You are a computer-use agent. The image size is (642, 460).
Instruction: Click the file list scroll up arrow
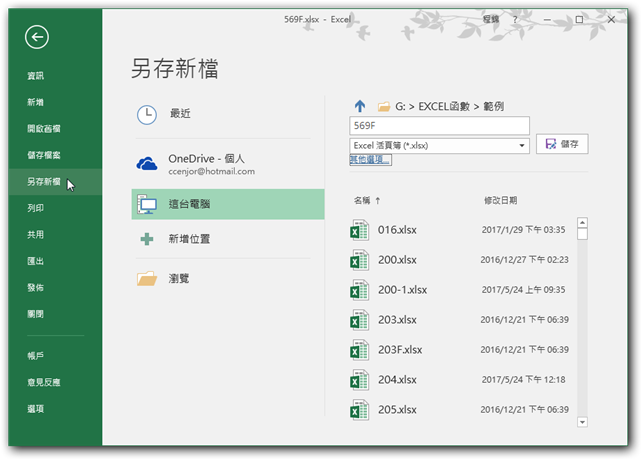pos(582,223)
